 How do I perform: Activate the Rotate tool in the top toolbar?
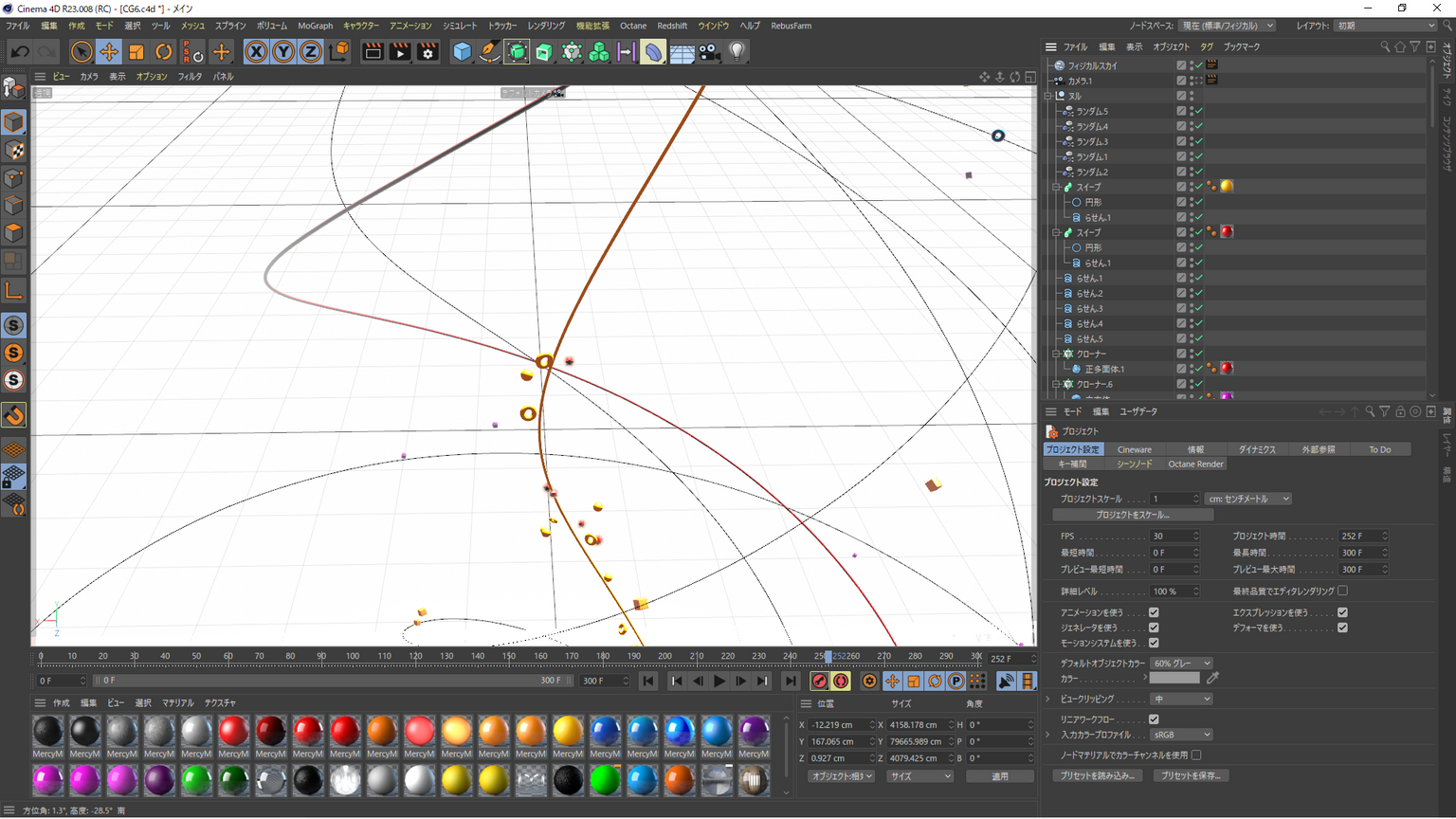pos(164,52)
